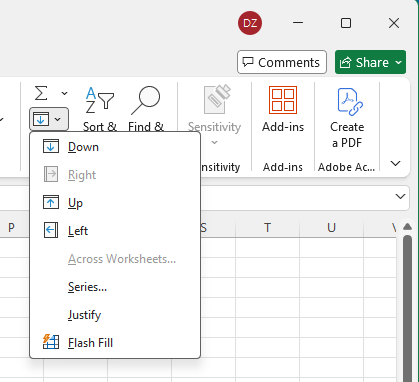Minimize the Excel window
Screen dimensions: 419x382
click(298, 23)
